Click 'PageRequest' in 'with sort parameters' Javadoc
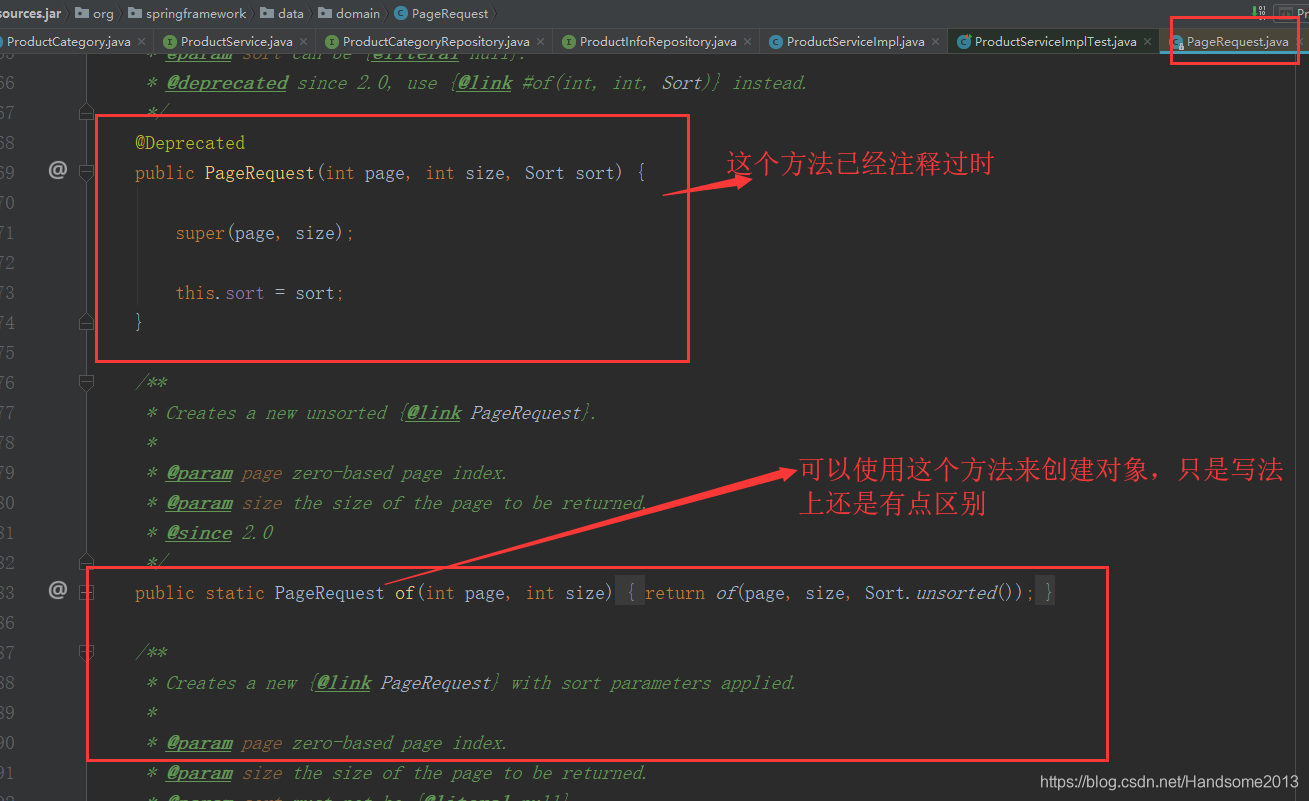 [x=436, y=683]
